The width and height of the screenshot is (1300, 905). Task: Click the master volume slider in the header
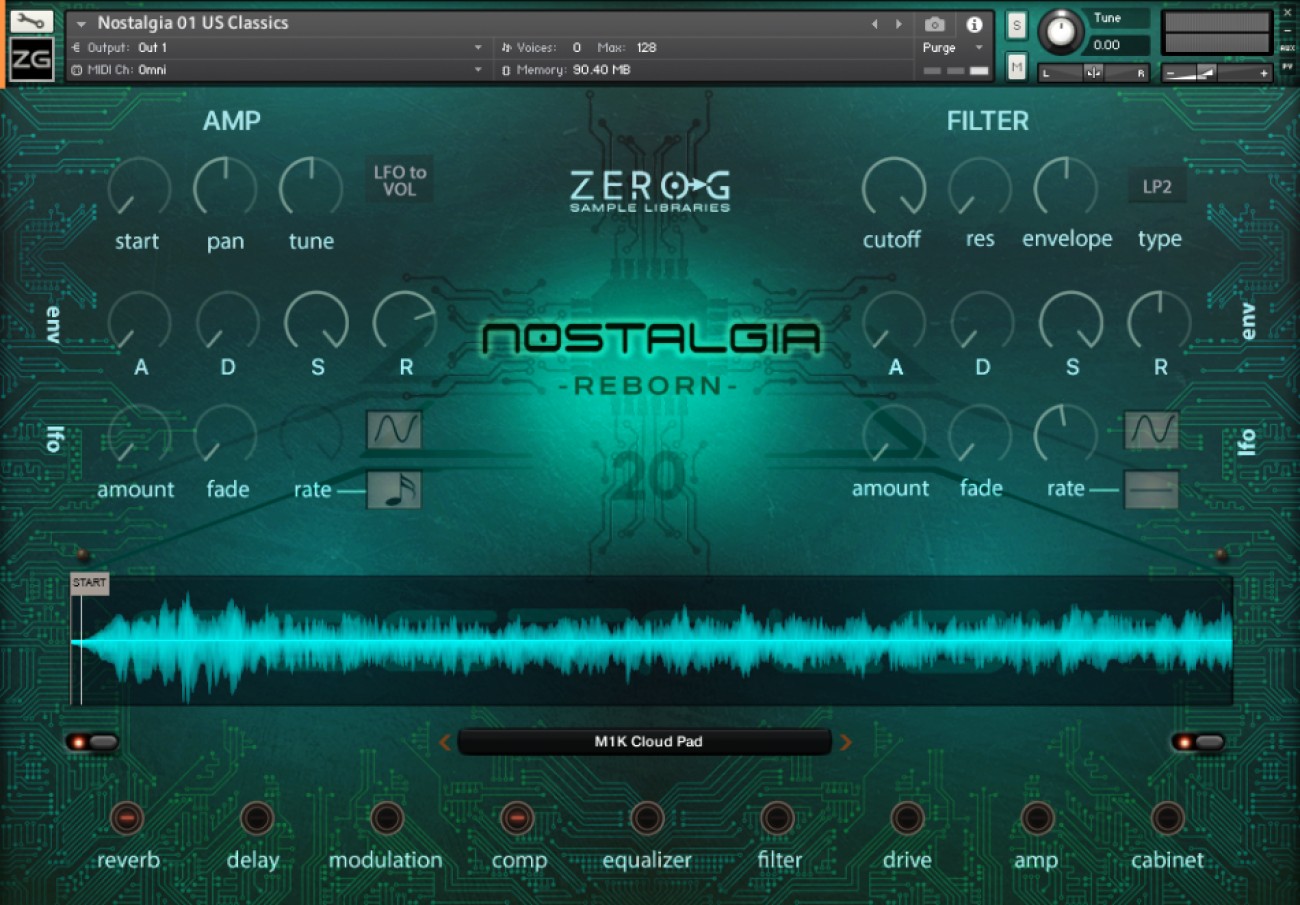[1205, 73]
